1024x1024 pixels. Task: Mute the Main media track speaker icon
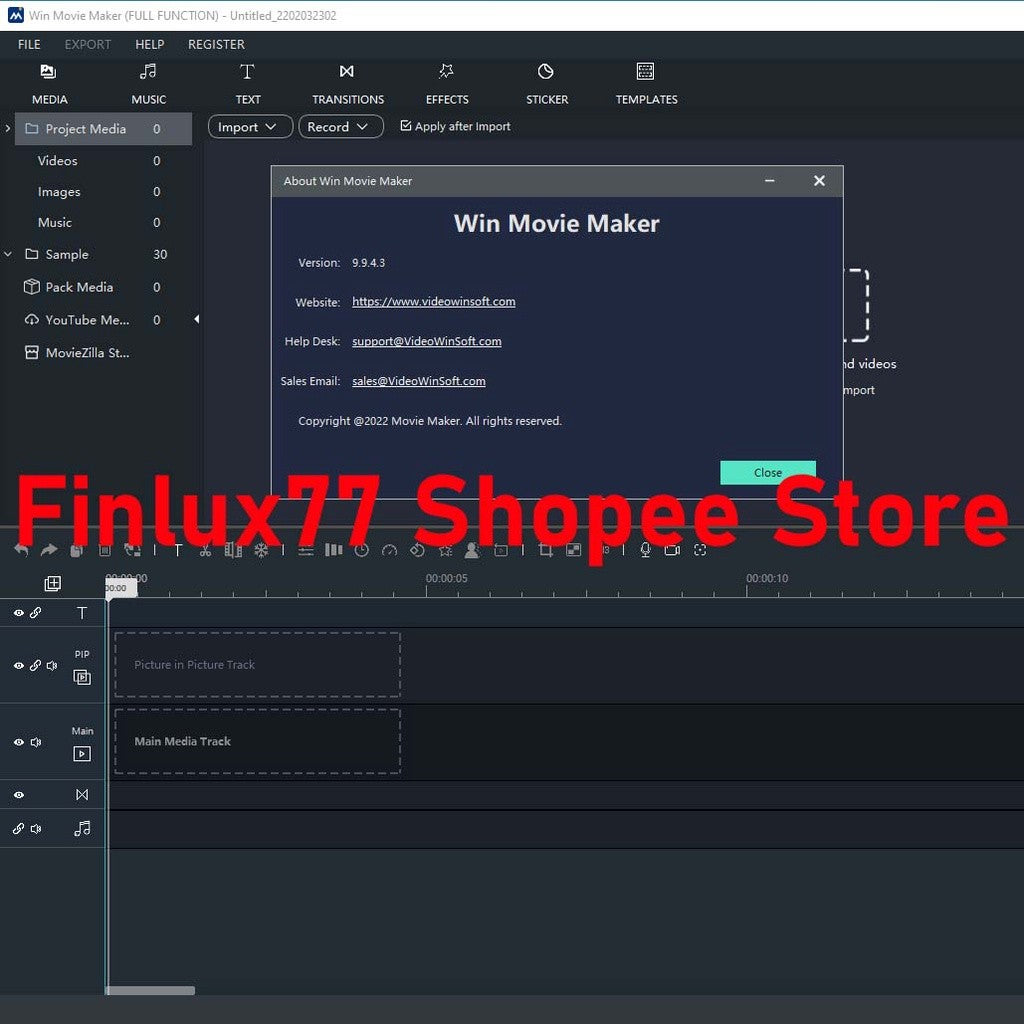pyautogui.click(x=36, y=742)
